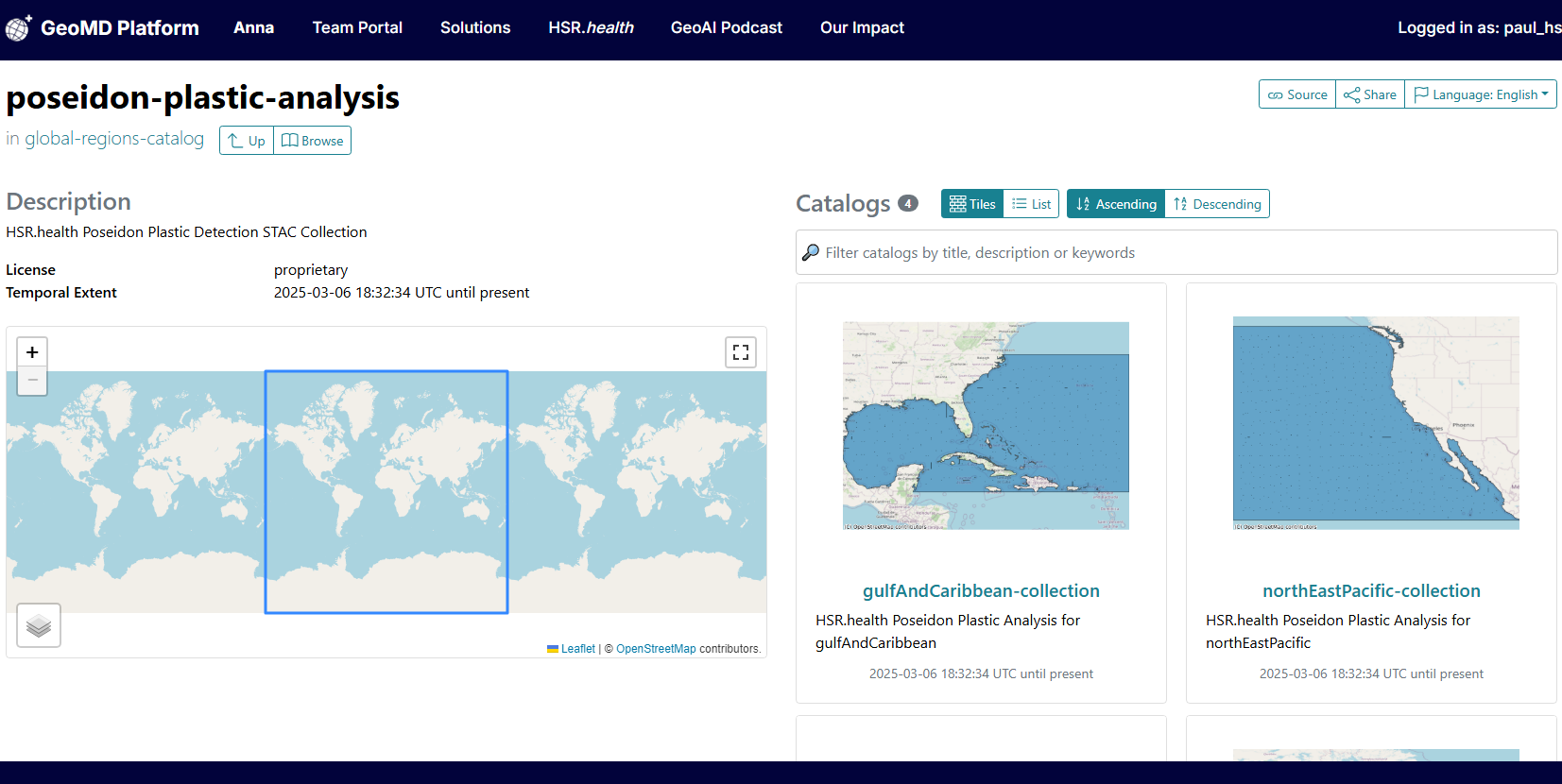Open the Source link button
Viewport: 1562px width, 784px height.
tap(1297, 94)
